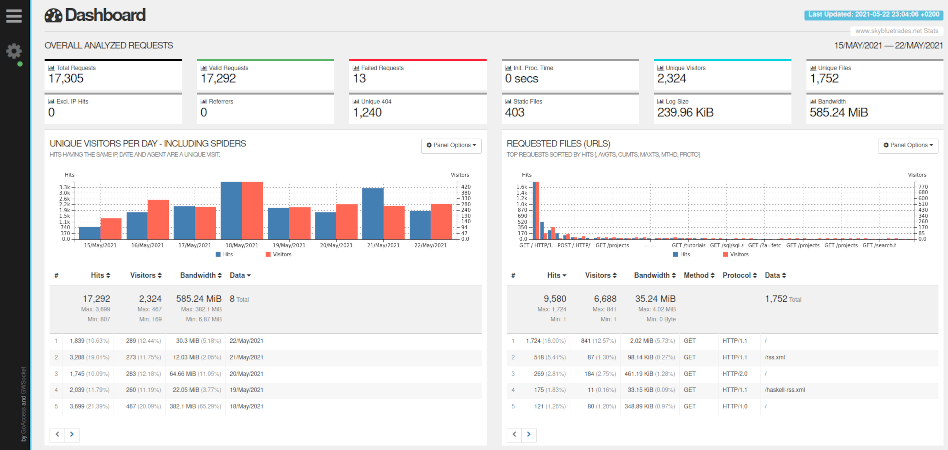Click the chart icon on Referrers card
948x450 pixels.
pyautogui.click(x=203, y=102)
